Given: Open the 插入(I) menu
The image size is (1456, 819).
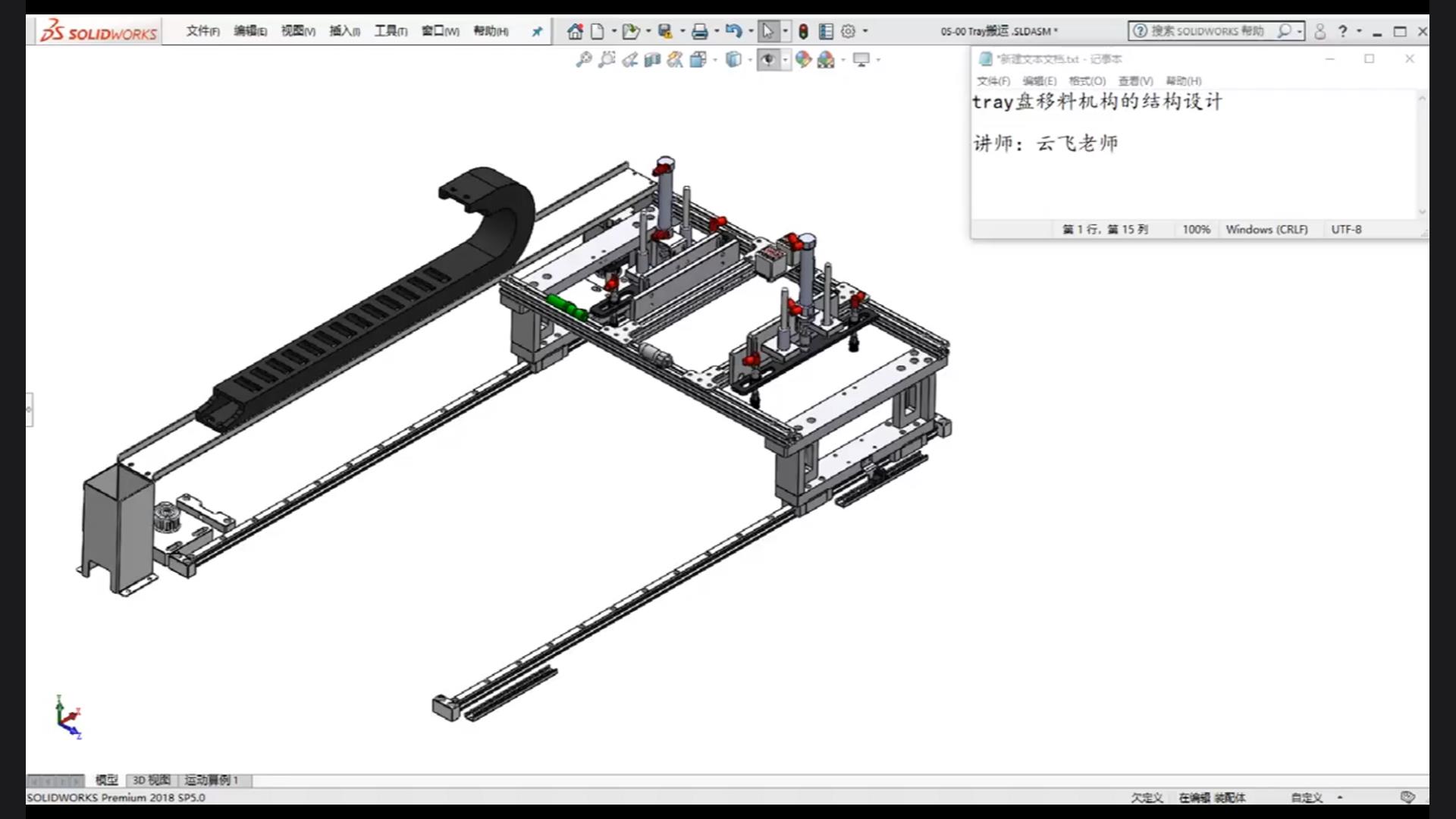Looking at the screenshot, I should coord(344,31).
